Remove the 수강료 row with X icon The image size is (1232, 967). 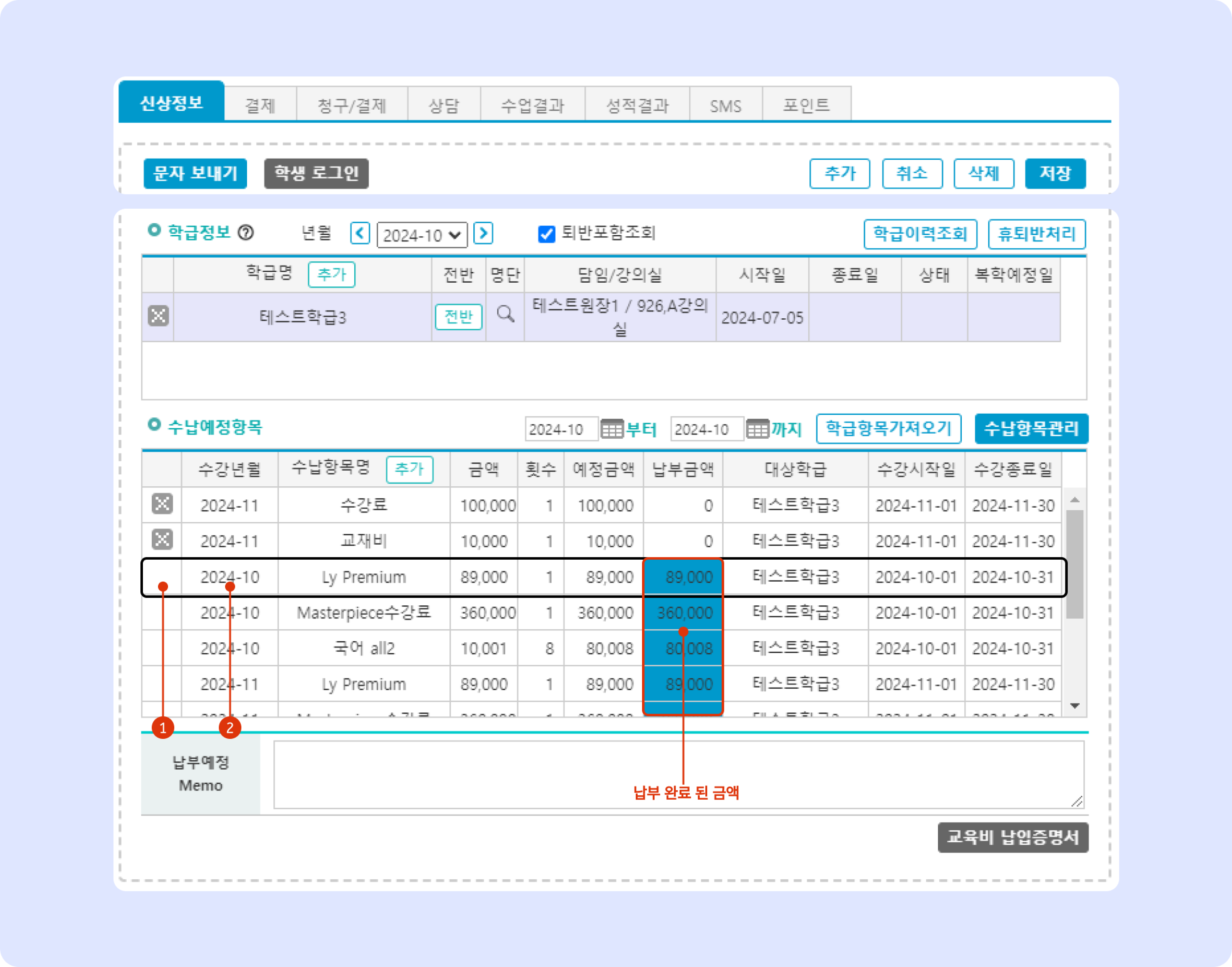click(162, 503)
